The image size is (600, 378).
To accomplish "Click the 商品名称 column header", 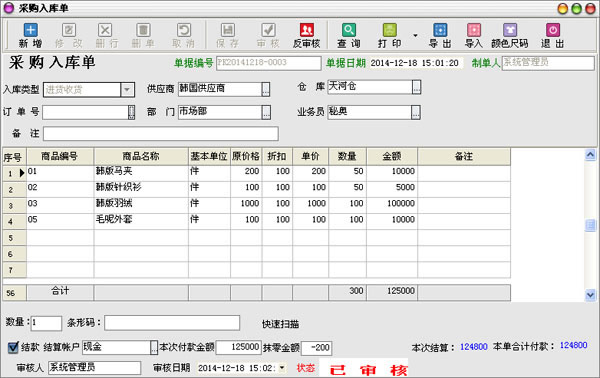I will pos(141,156).
